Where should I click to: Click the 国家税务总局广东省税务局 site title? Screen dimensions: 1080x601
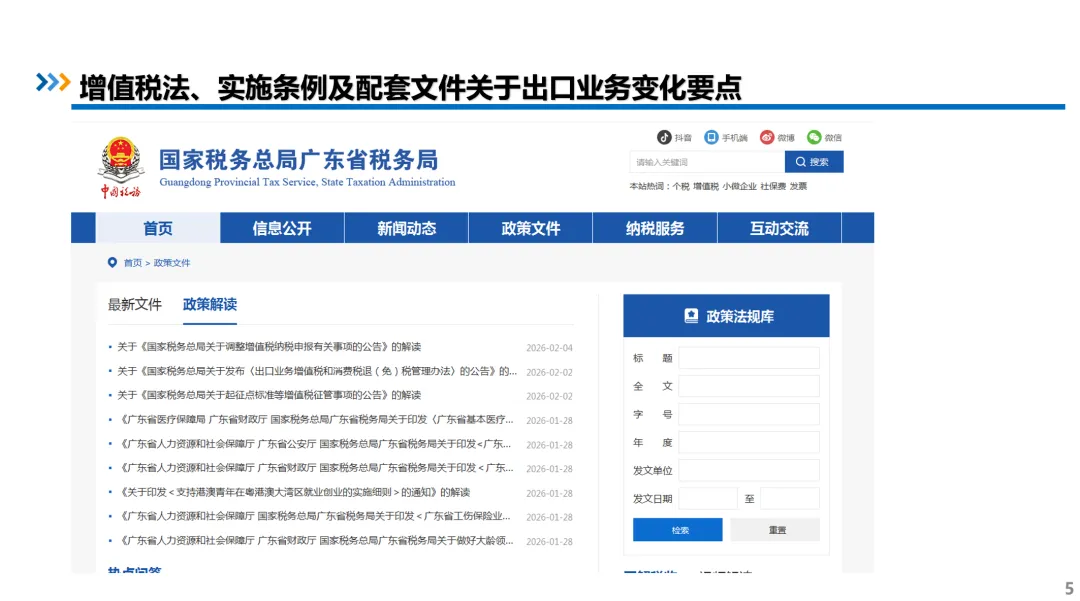coord(298,160)
